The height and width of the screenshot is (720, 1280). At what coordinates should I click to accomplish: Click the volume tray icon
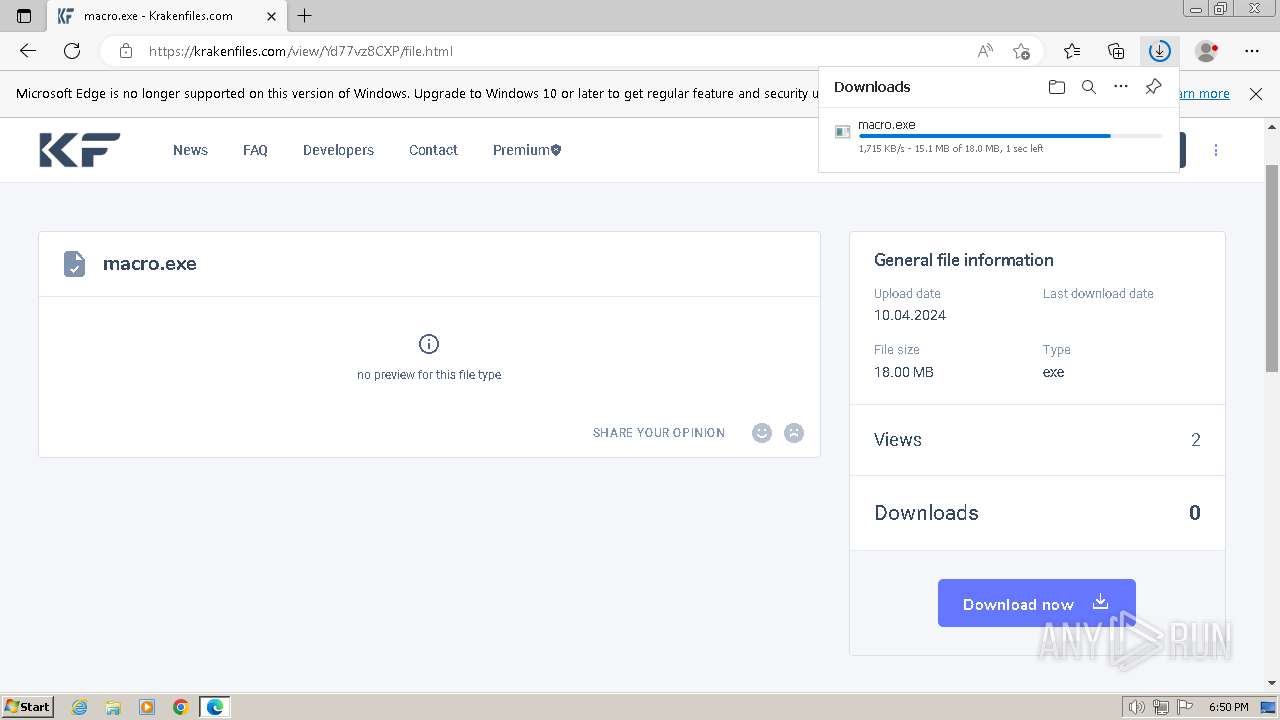[1137, 707]
